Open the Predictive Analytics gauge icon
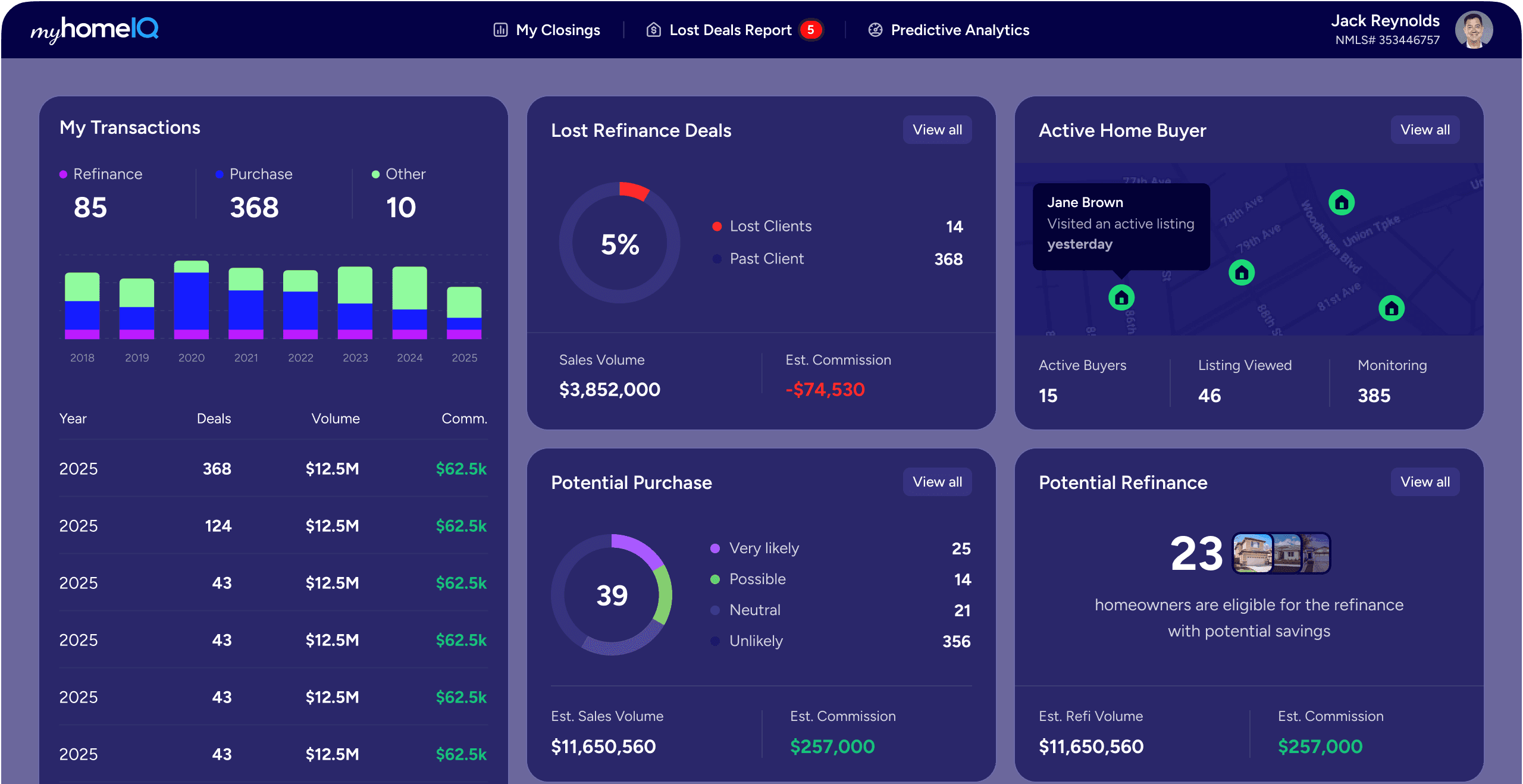 875,29
